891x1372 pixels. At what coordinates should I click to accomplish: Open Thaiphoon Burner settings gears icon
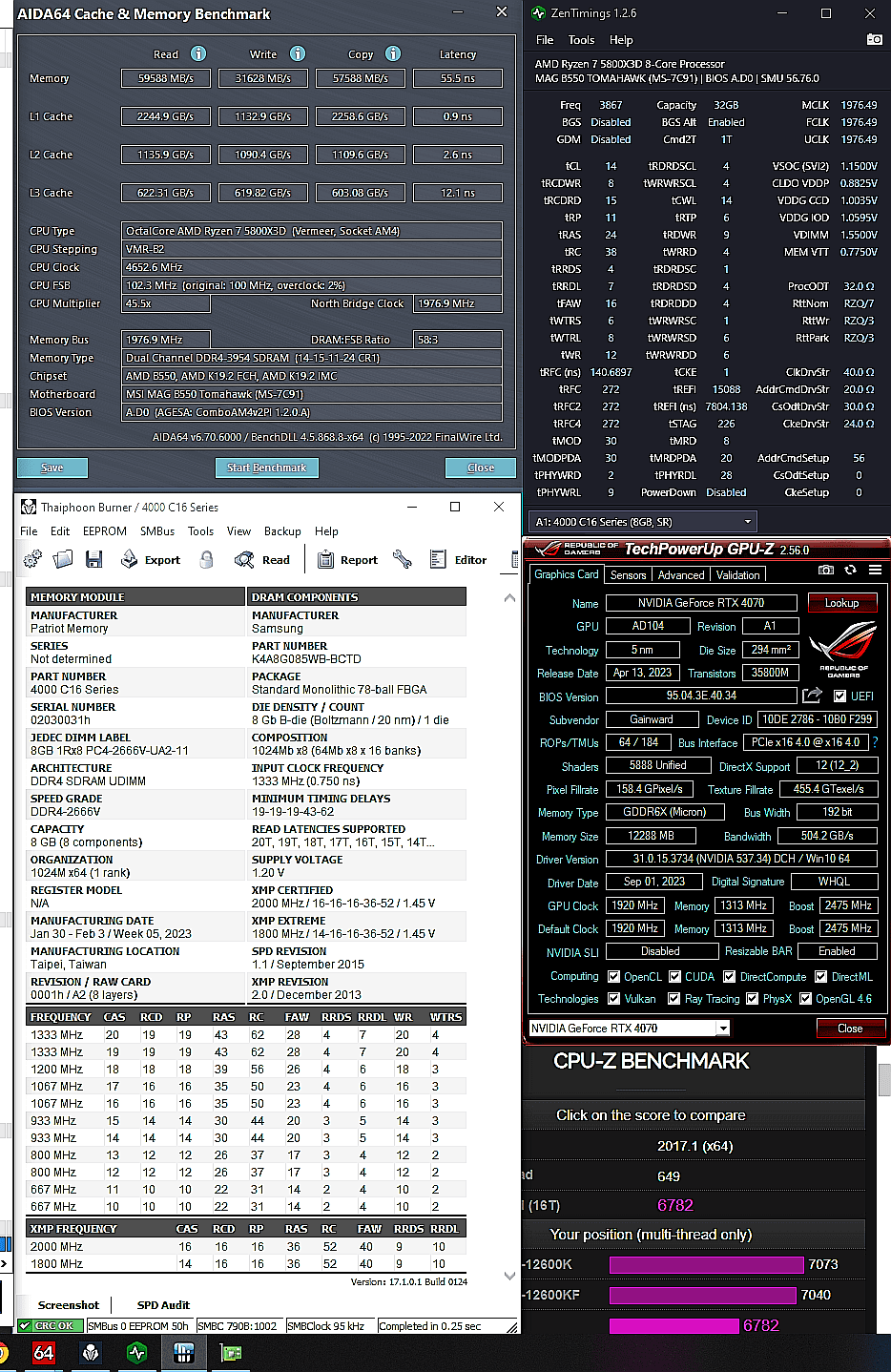pyautogui.click(x=32, y=559)
